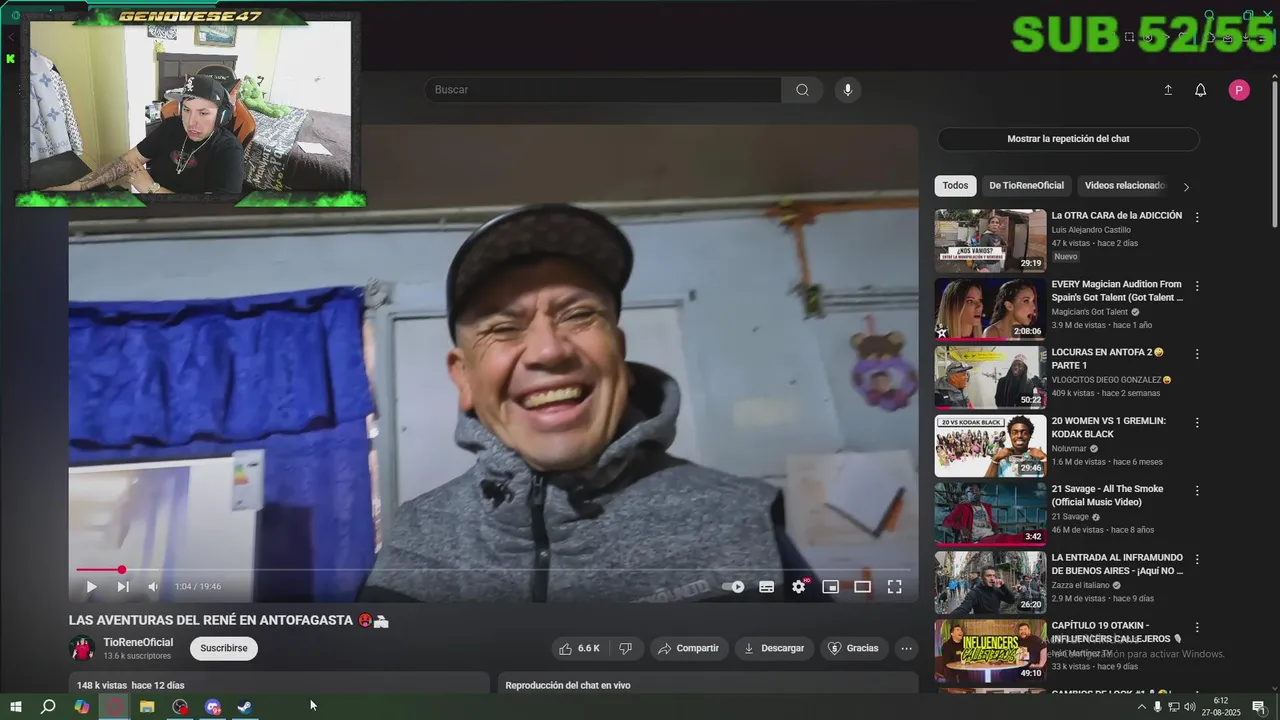Click the Descargar button

point(774,648)
